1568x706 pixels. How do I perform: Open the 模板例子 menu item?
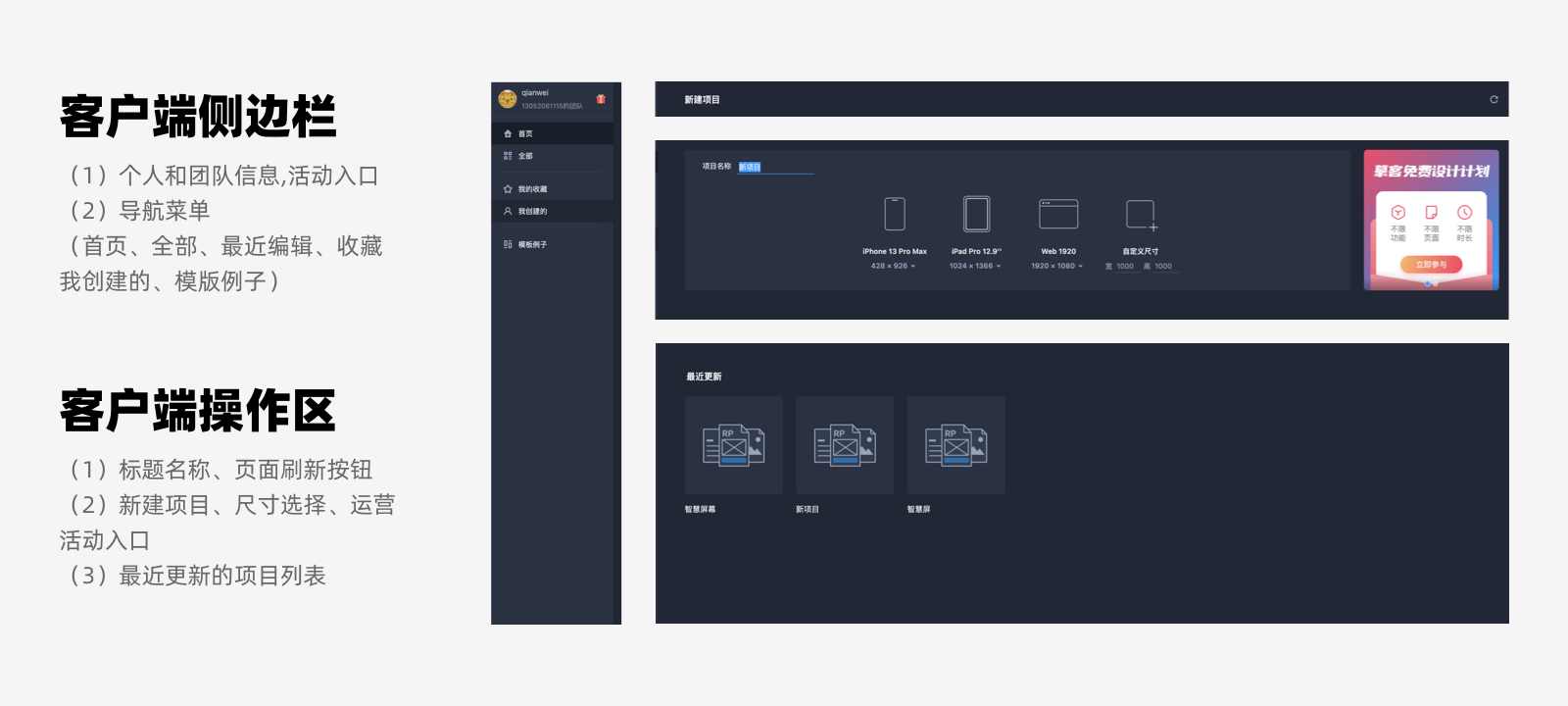(x=553, y=244)
